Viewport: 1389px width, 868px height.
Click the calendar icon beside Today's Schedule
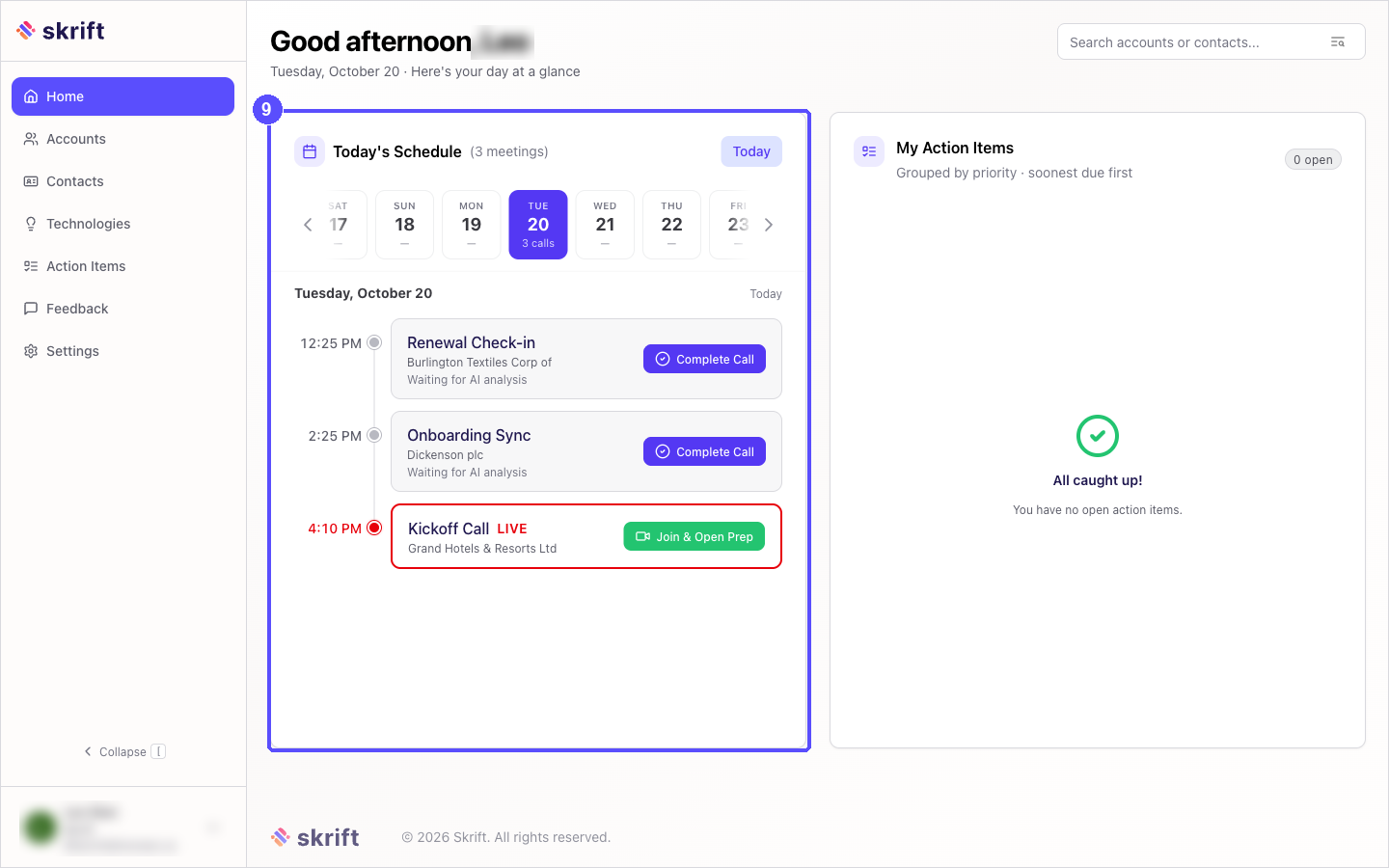310,151
